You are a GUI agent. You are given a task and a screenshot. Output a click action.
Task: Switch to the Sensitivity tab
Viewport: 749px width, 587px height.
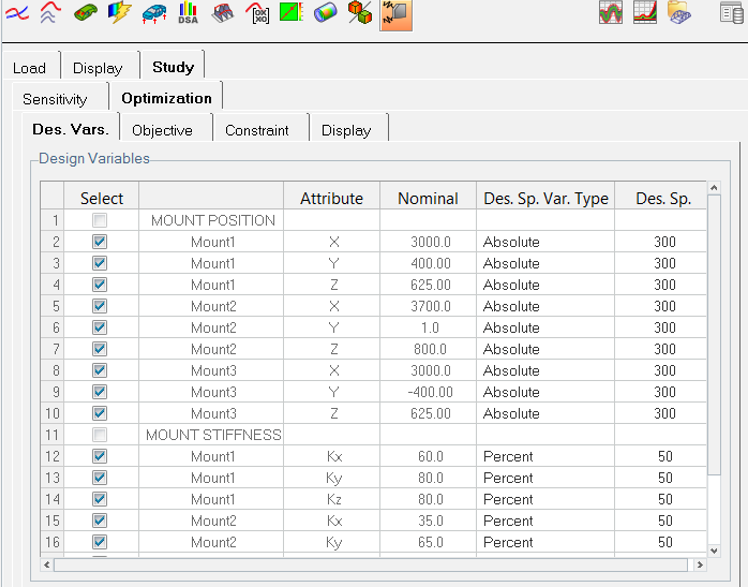[x=55, y=99]
